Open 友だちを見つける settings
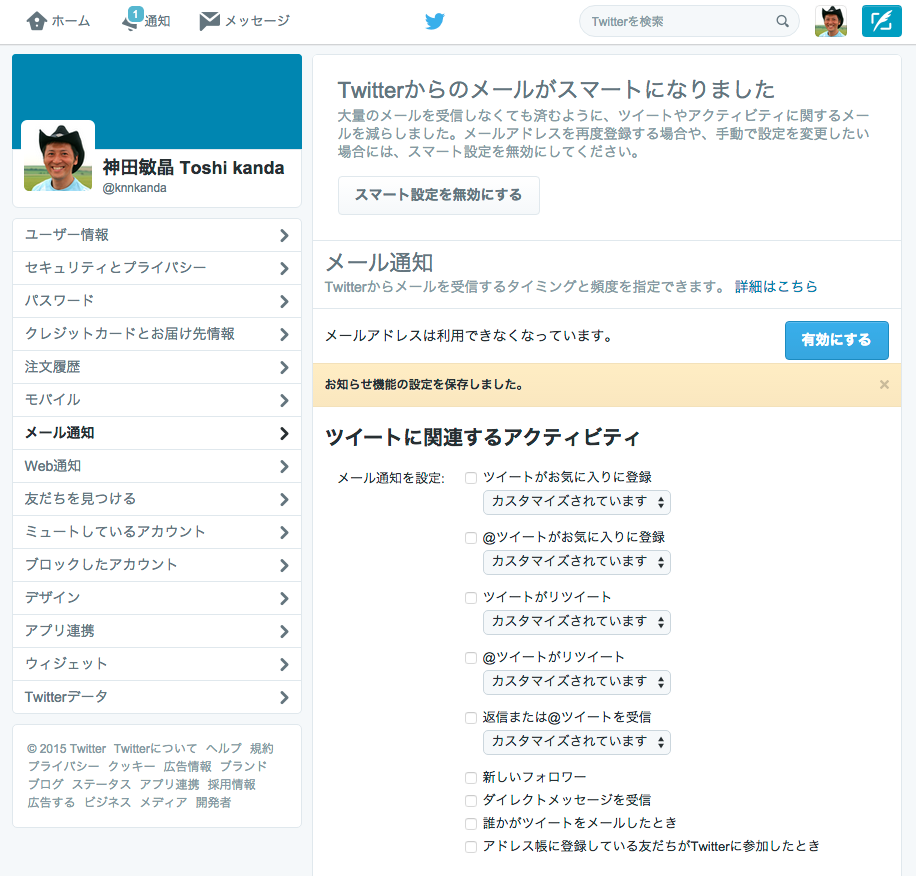This screenshot has width=916, height=876. click(x=157, y=499)
